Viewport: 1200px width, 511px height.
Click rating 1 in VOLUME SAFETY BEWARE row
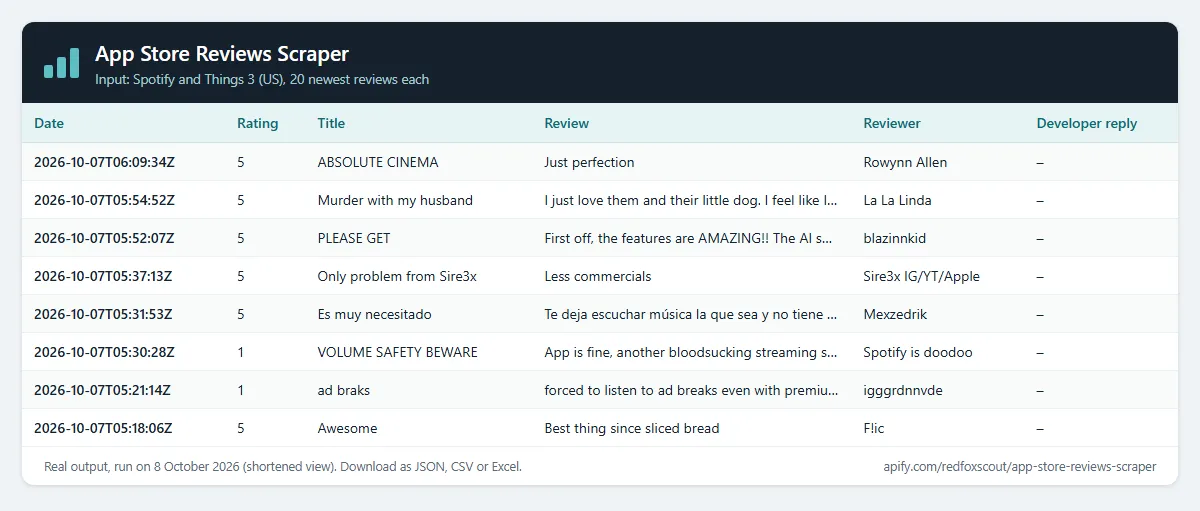[241, 352]
